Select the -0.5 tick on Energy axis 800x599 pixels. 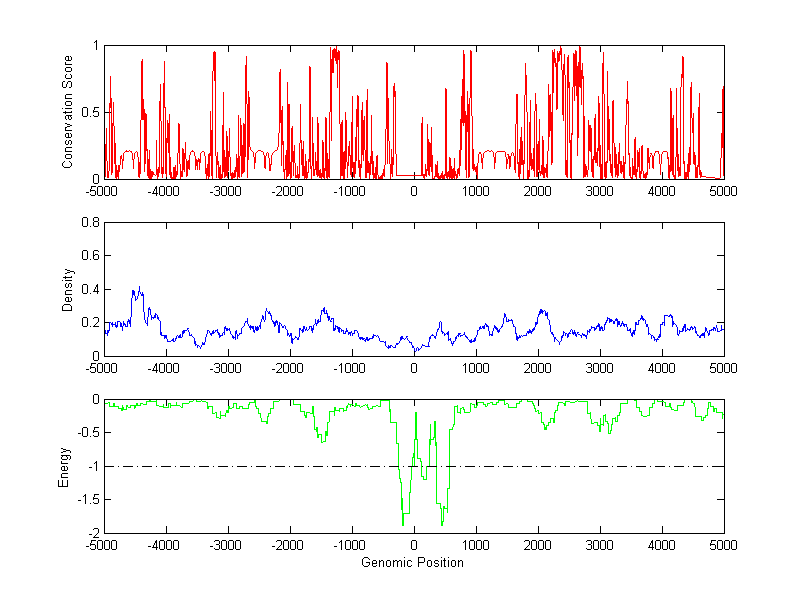click(x=86, y=433)
